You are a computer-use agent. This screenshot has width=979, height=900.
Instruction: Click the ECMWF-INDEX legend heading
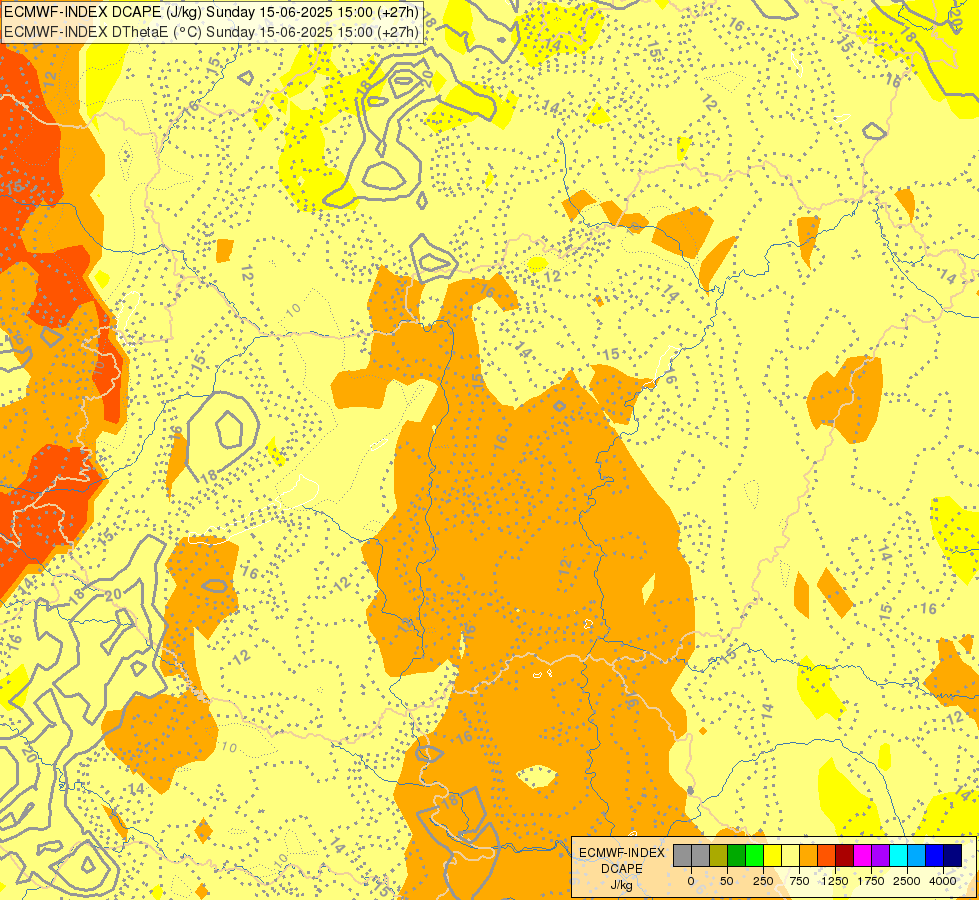(x=622, y=853)
